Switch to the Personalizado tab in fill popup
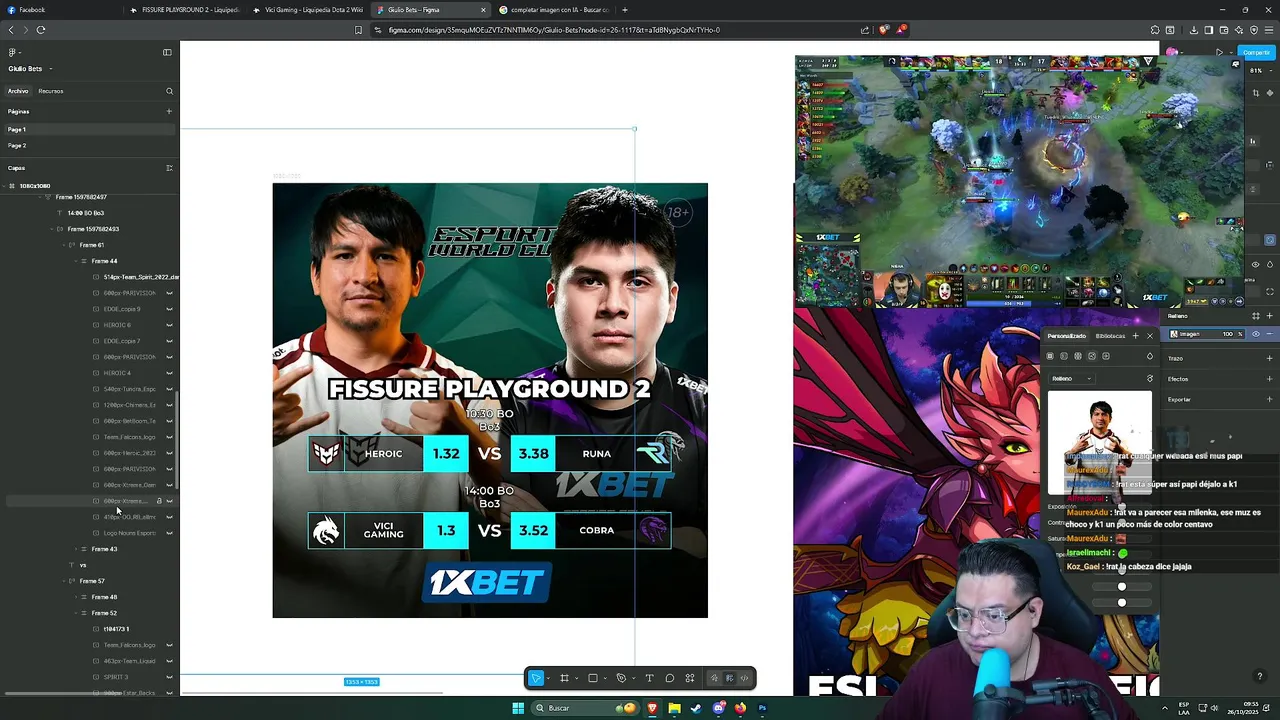1280x720 pixels. tap(1067, 336)
